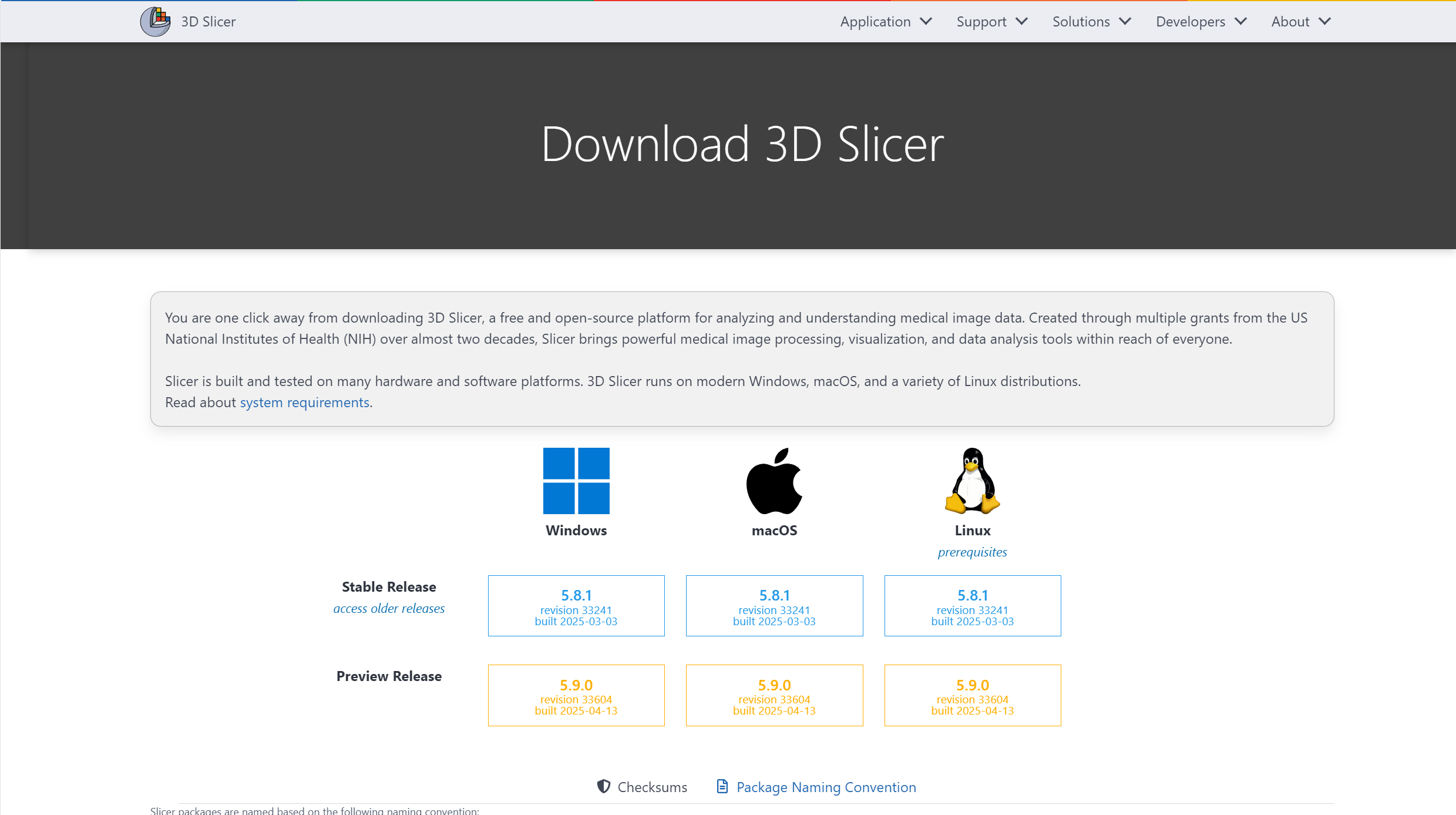Download stable 5.8.1 for macOS

(x=774, y=605)
